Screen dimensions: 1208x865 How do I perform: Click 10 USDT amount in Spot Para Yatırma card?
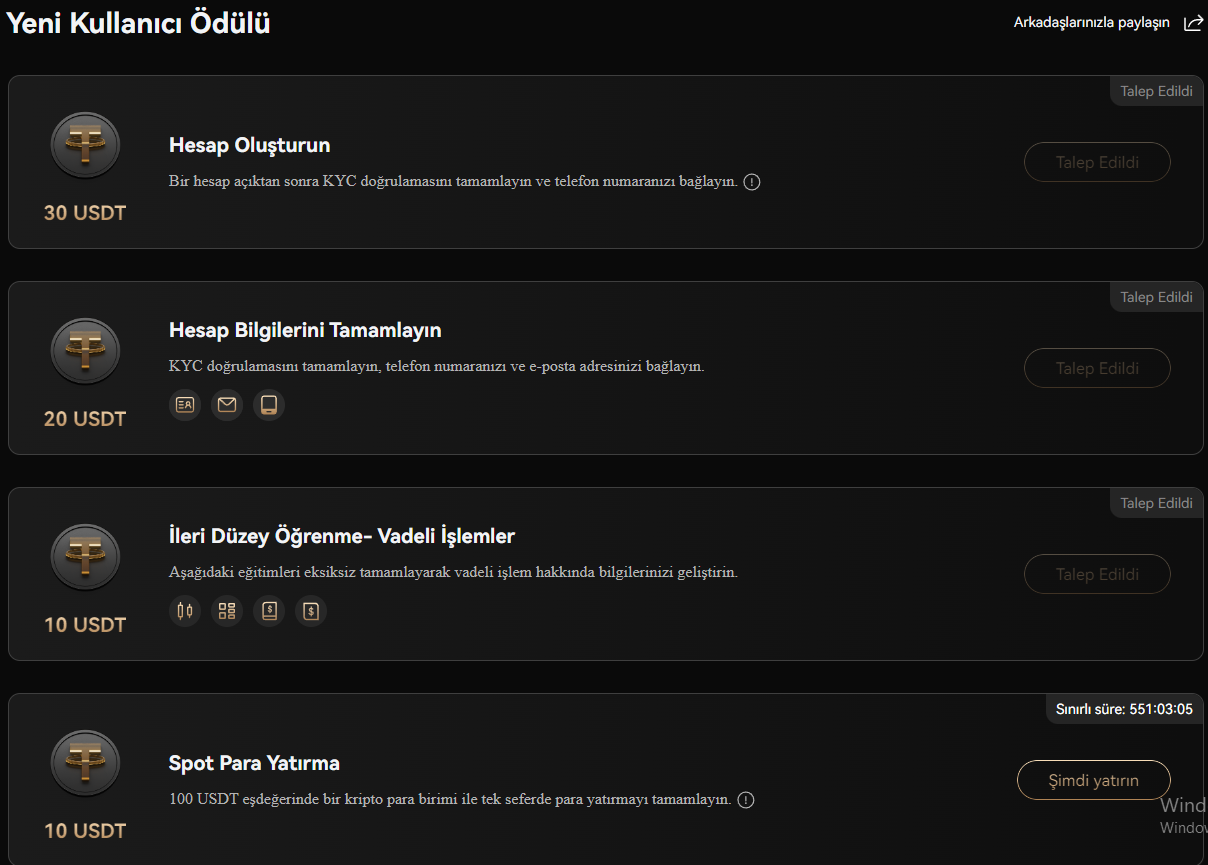click(x=85, y=831)
